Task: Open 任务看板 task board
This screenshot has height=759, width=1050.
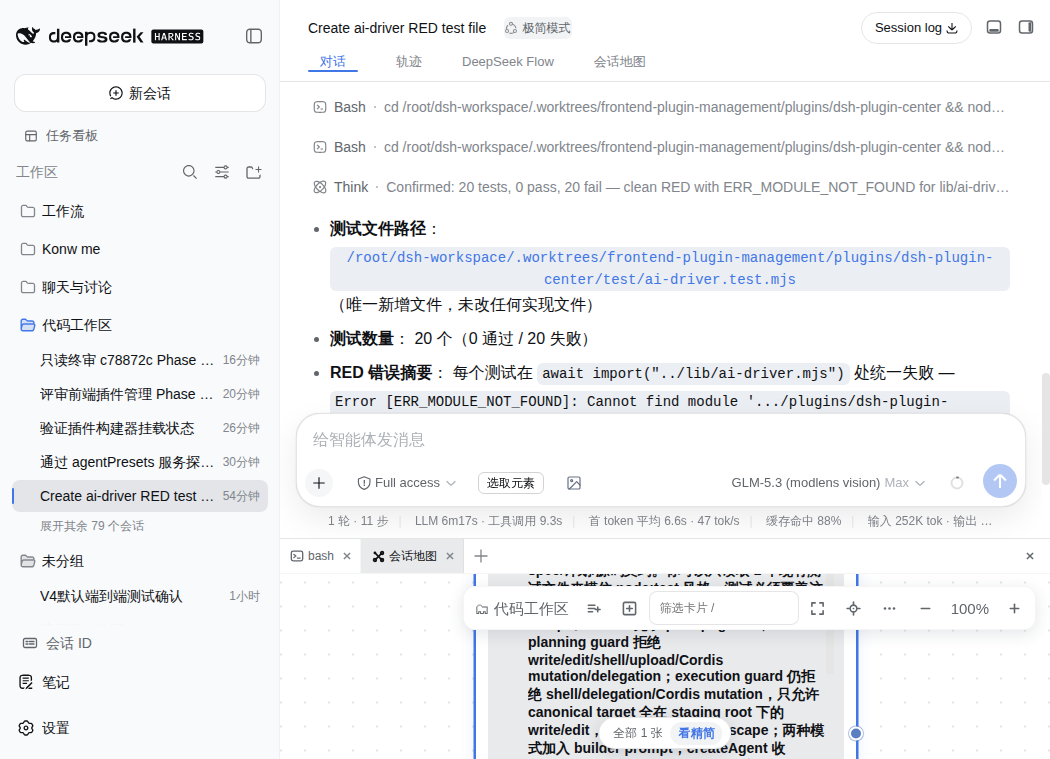Action: (x=62, y=136)
